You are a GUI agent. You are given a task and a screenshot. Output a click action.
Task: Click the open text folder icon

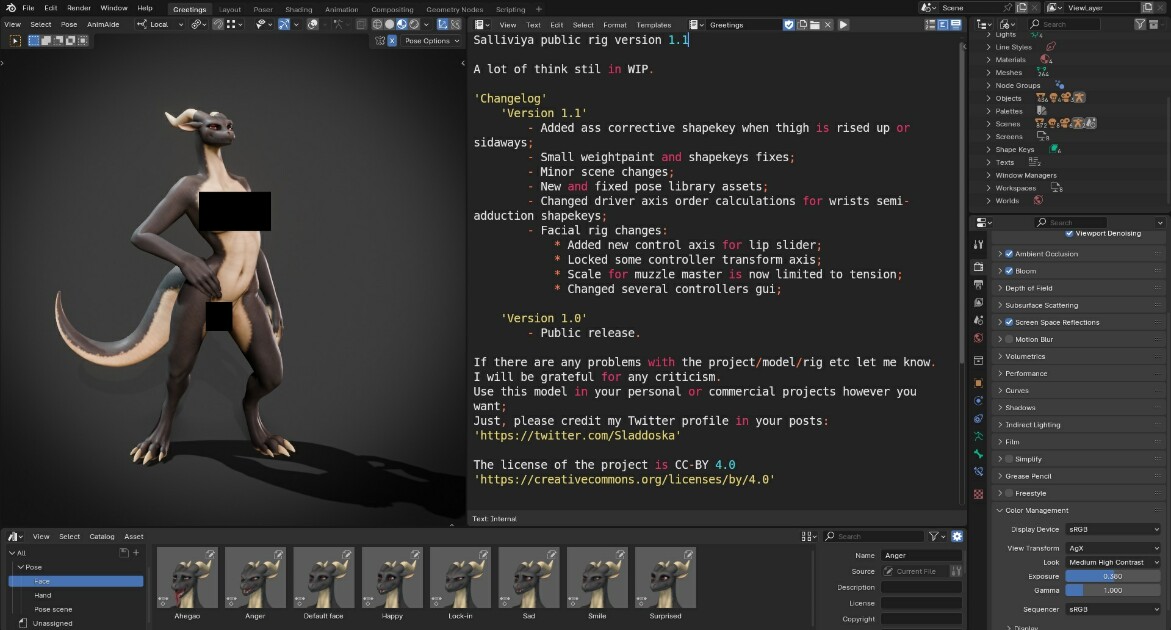816,25
